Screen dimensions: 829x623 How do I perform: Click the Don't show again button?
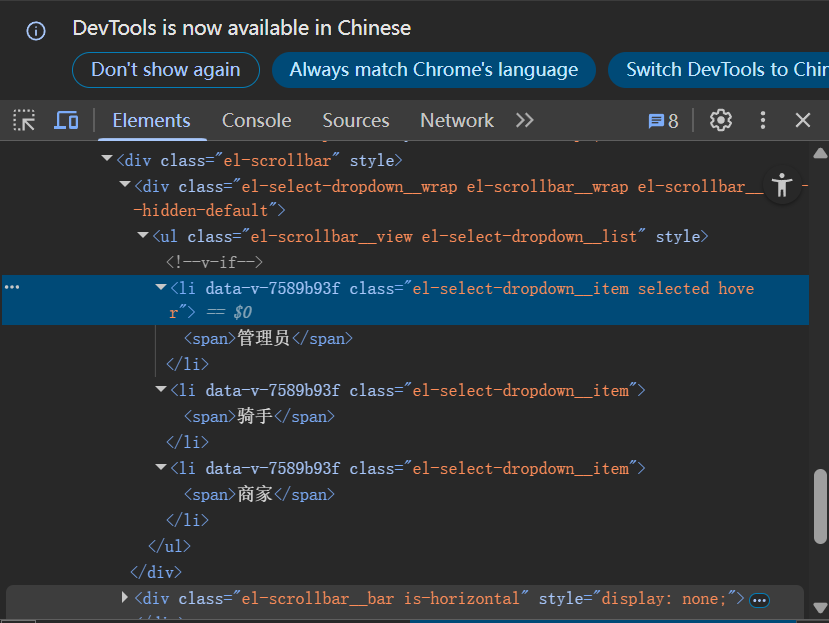point(166,70)
